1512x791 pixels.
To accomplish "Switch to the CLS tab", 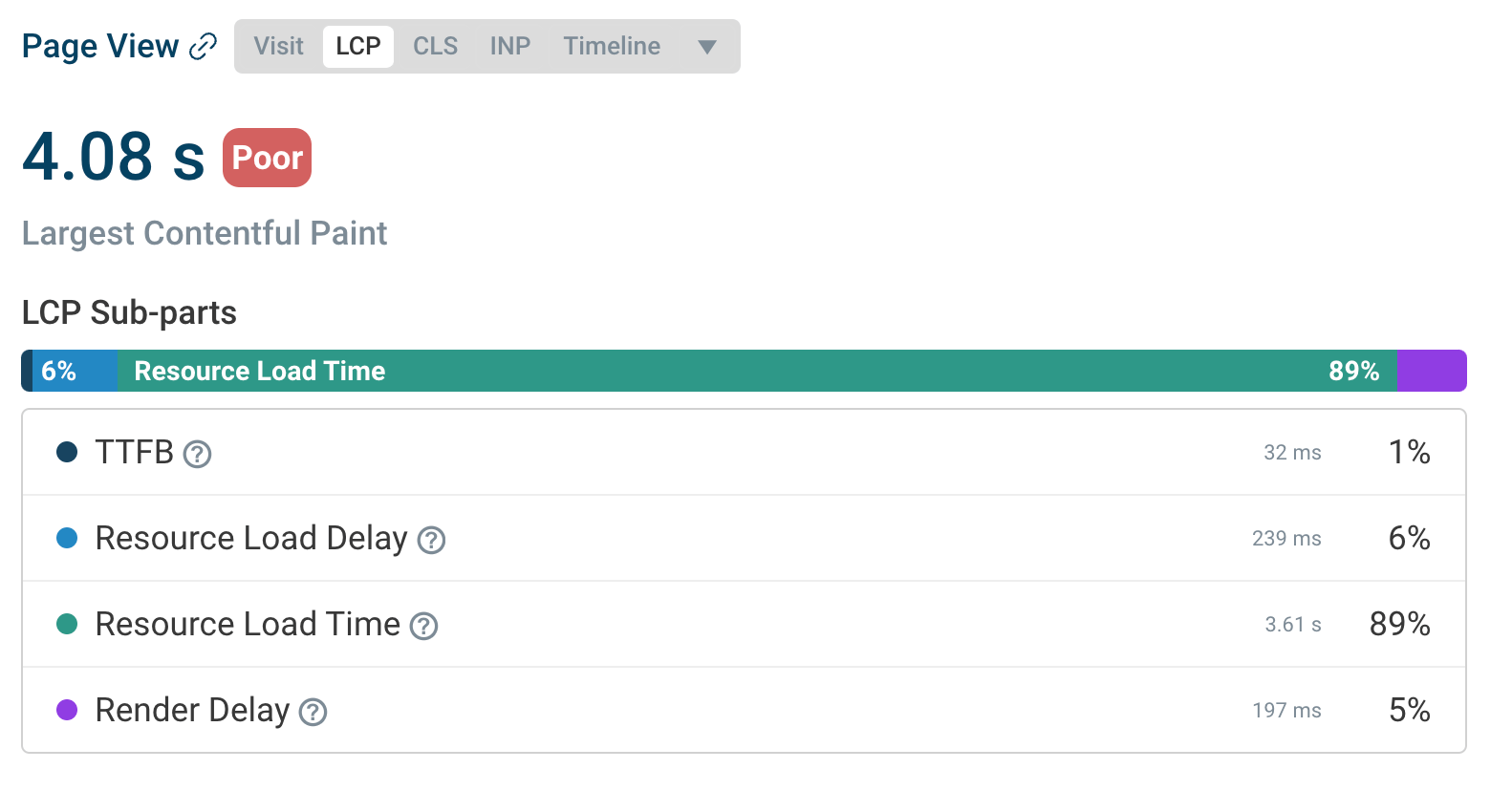I will pyautogui.click(x=435, y=45).
